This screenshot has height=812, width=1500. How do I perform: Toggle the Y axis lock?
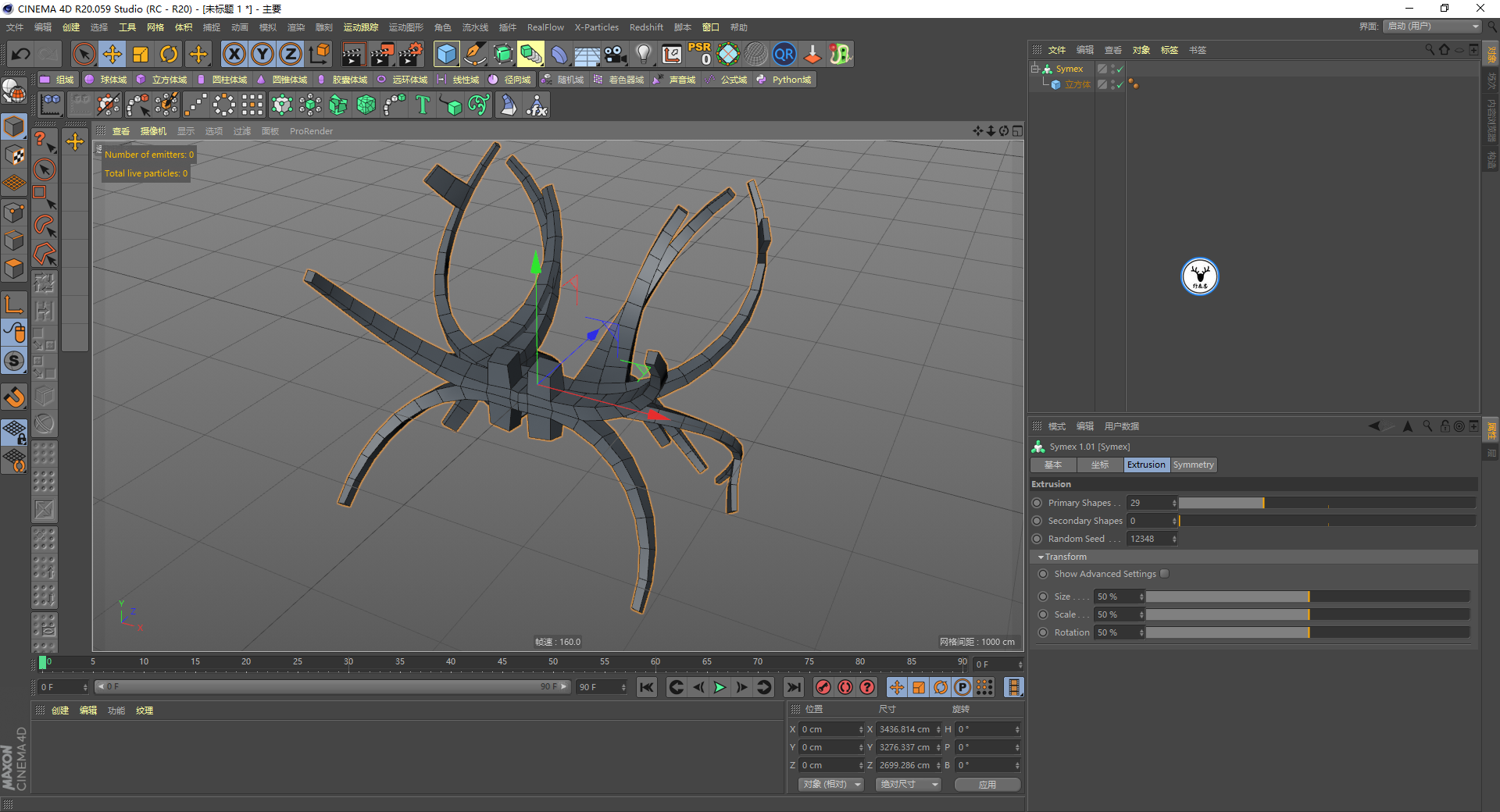[x=262, y=54]
